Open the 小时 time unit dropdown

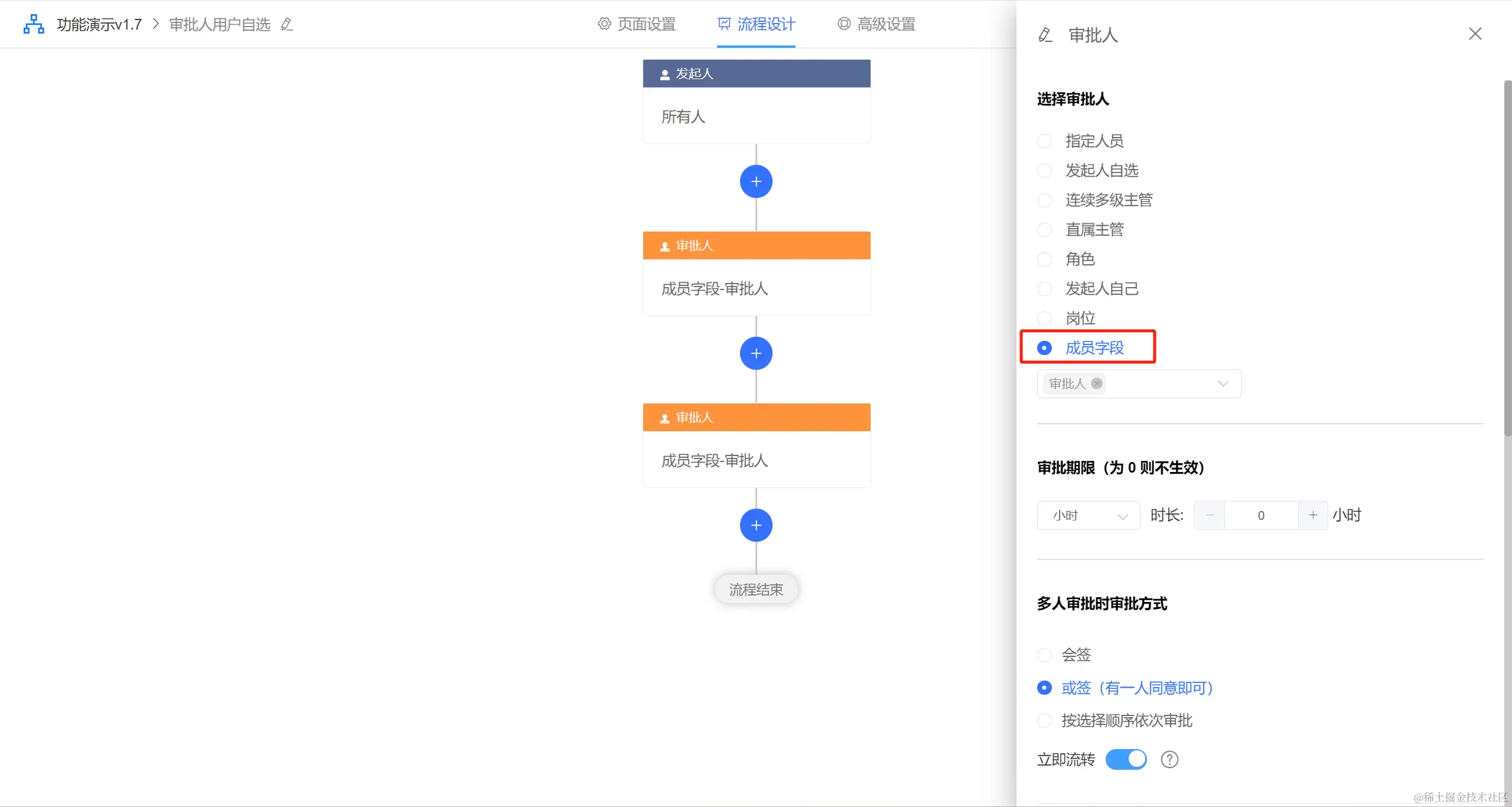pyautogui.click(x=1088, y=515)
